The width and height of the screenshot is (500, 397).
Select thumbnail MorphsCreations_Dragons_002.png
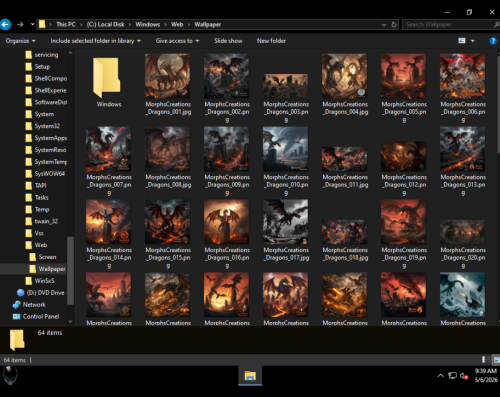point(226,76)
